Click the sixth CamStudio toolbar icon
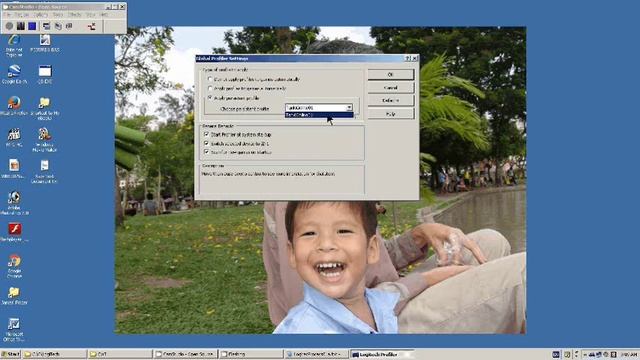This screenshot has width=640, height=360. pyautogui.click(x=69, y=26)
